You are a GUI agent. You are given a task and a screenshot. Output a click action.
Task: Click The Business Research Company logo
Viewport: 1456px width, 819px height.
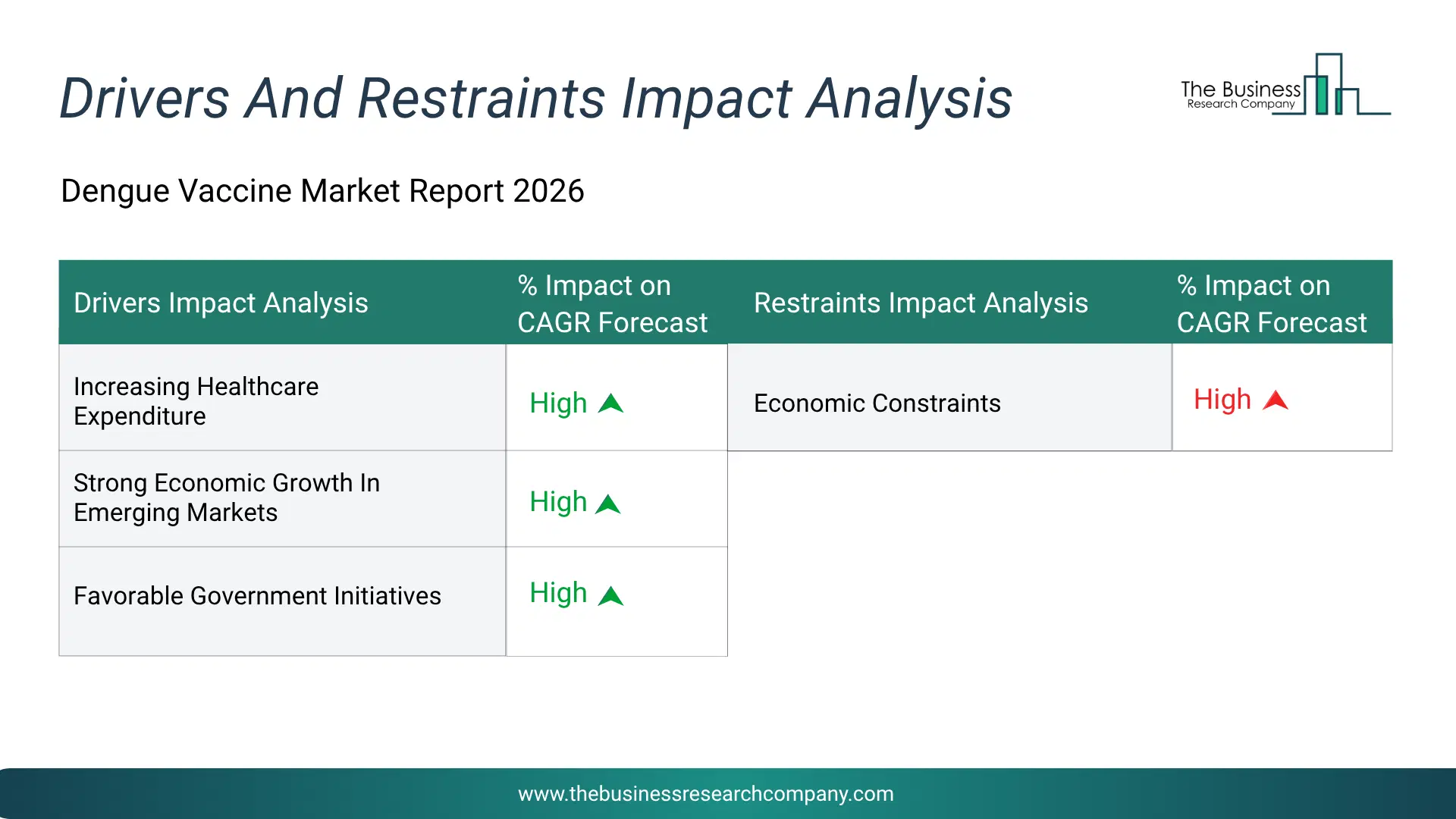1285,84
